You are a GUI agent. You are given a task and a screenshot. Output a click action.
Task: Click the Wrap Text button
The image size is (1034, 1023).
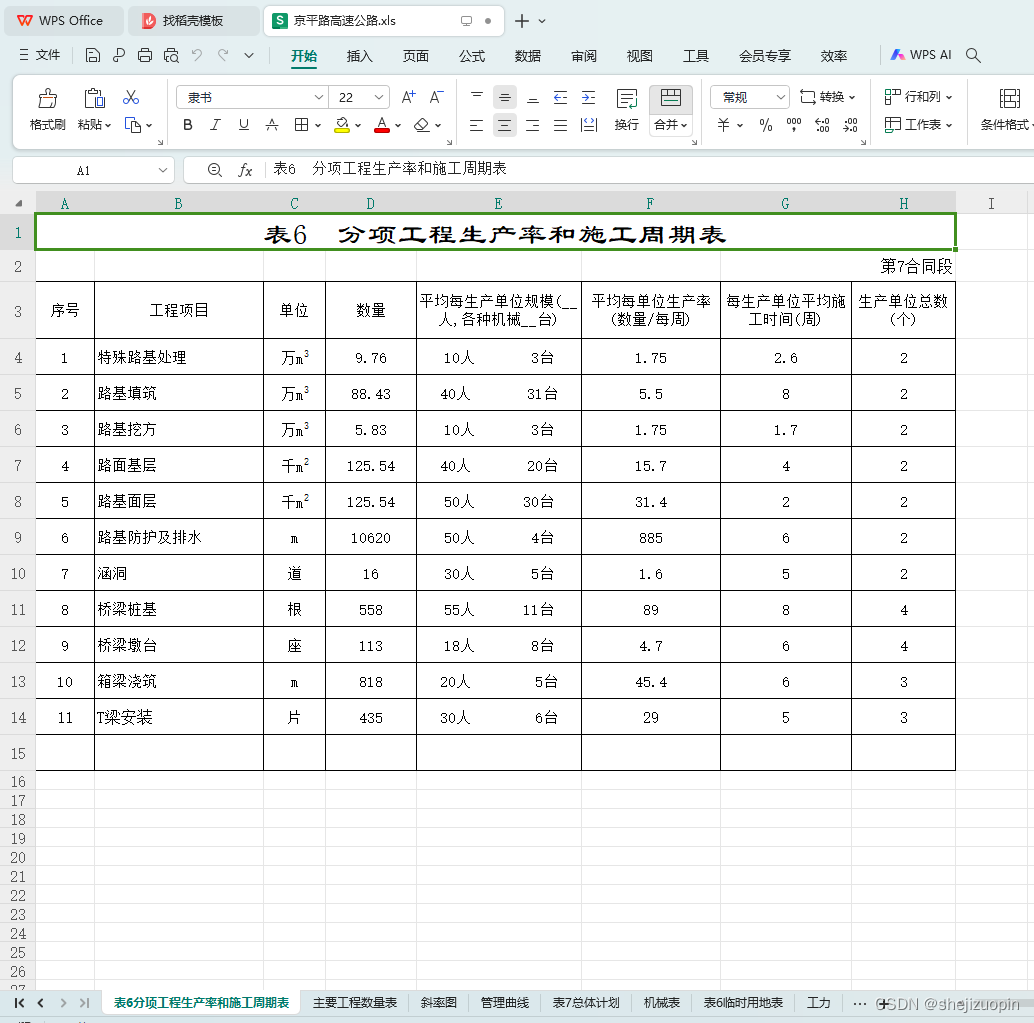pos(626,109)
